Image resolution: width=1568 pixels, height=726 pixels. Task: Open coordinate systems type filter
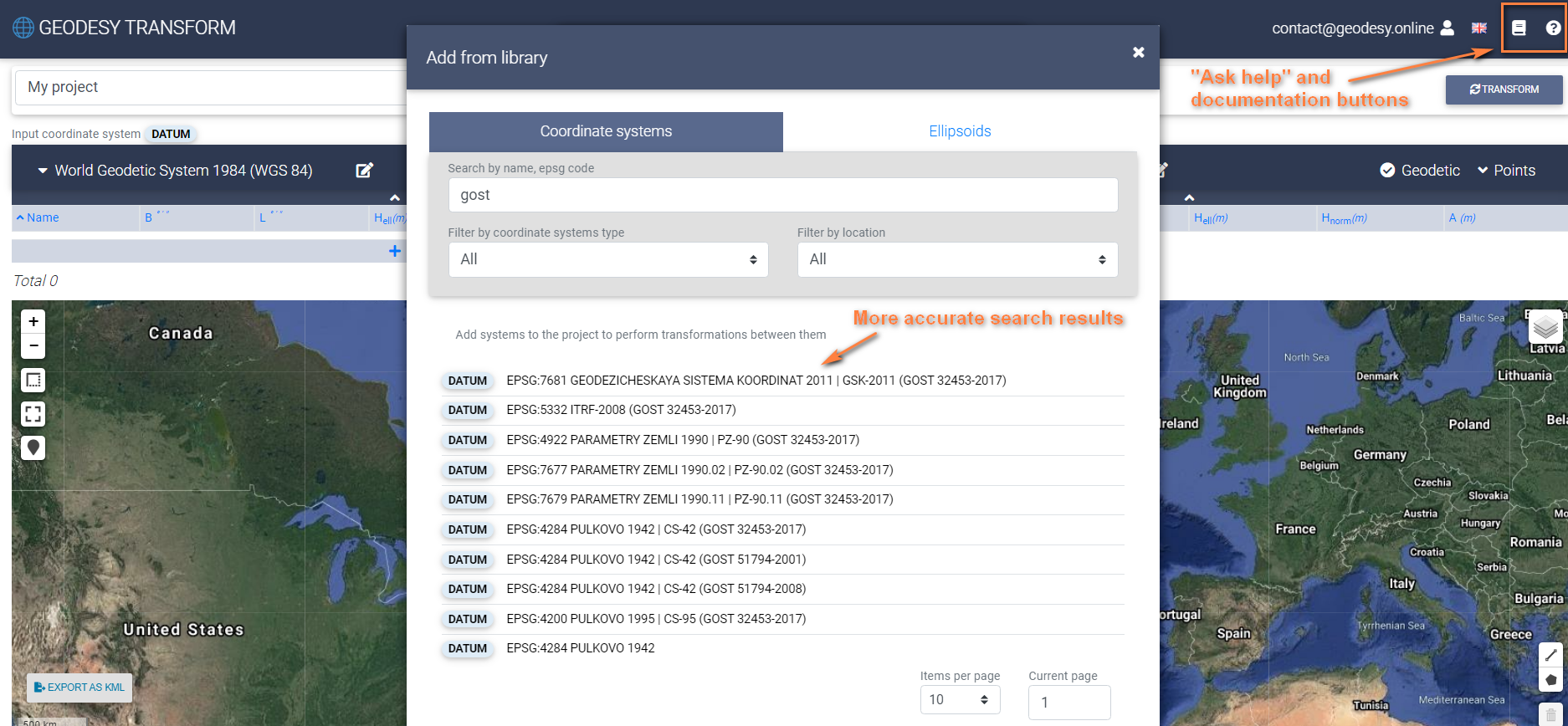click(x=607, y=260)
